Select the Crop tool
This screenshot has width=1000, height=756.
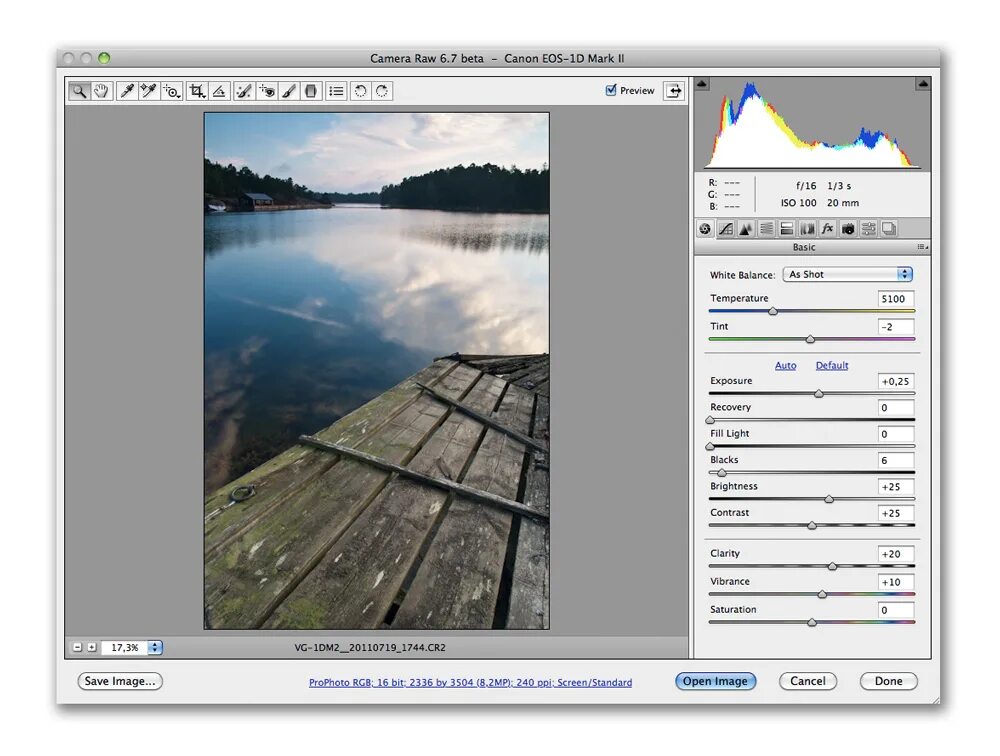click(197, 91)
